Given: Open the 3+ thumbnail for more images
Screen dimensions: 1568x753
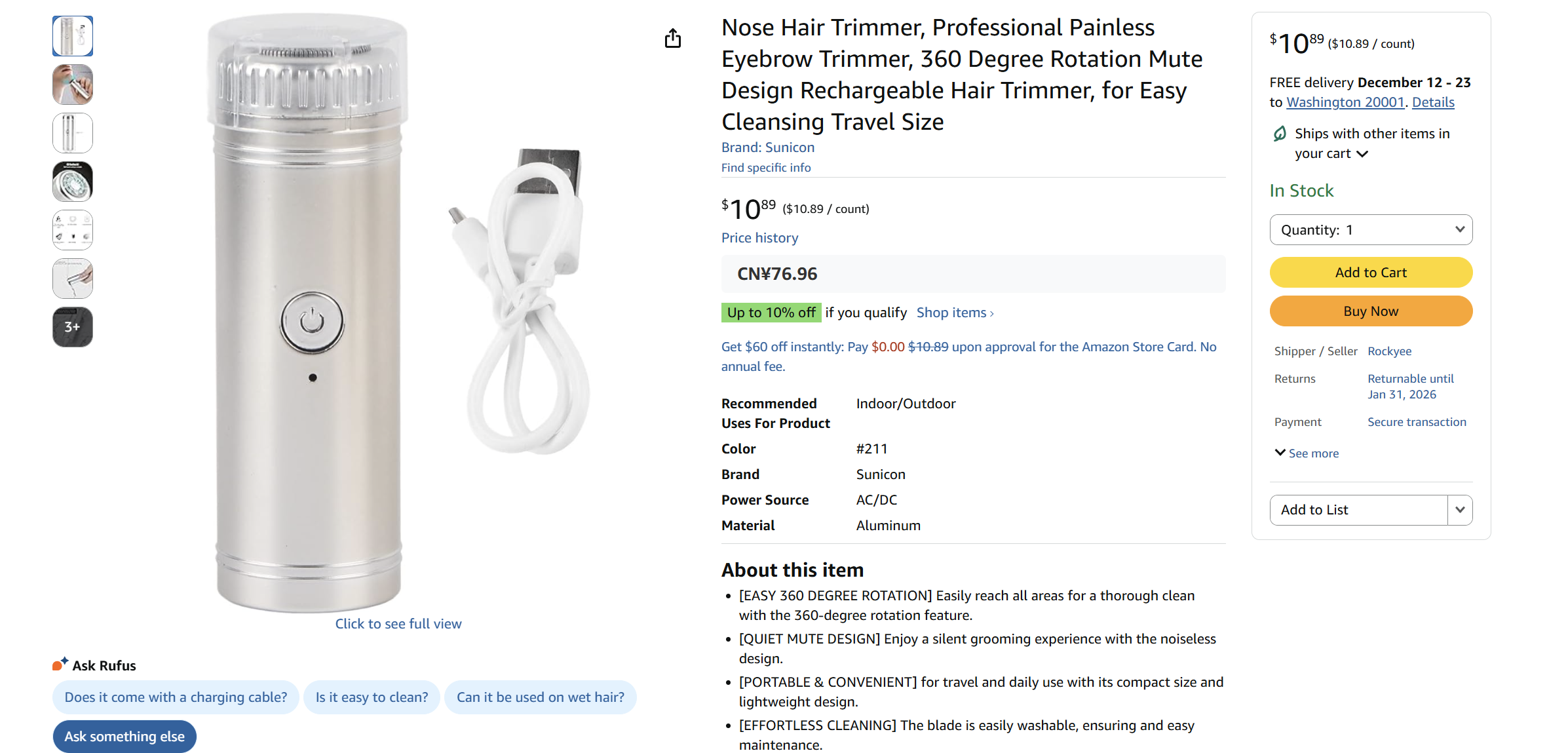Looking at the screenshot, I should click(x=72, y=326).
